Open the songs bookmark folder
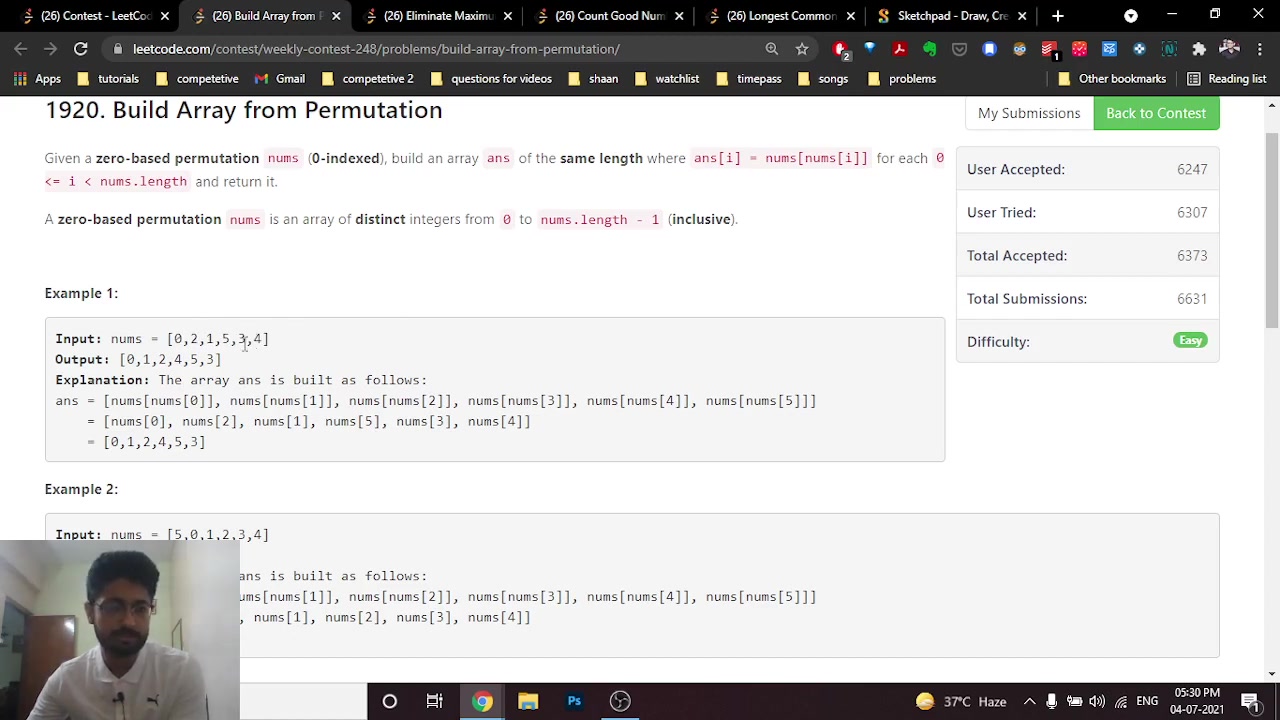 (x=822, y=78)
